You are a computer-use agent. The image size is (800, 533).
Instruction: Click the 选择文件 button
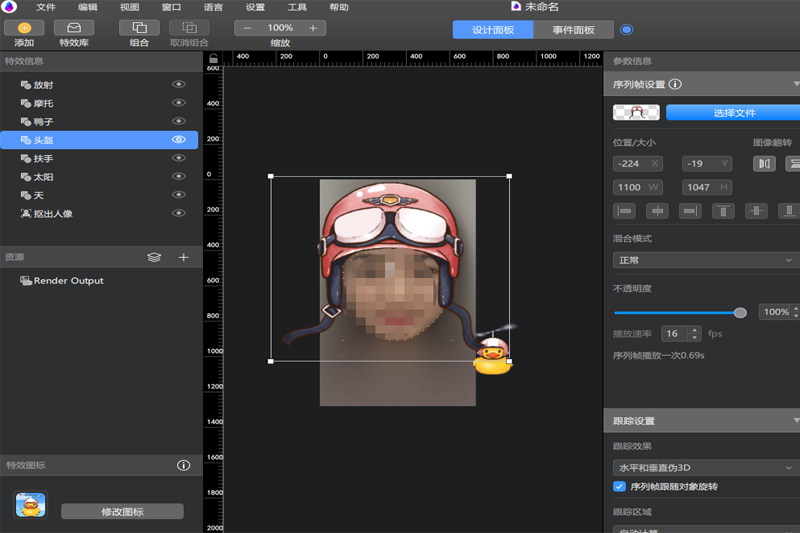[734, 113]
